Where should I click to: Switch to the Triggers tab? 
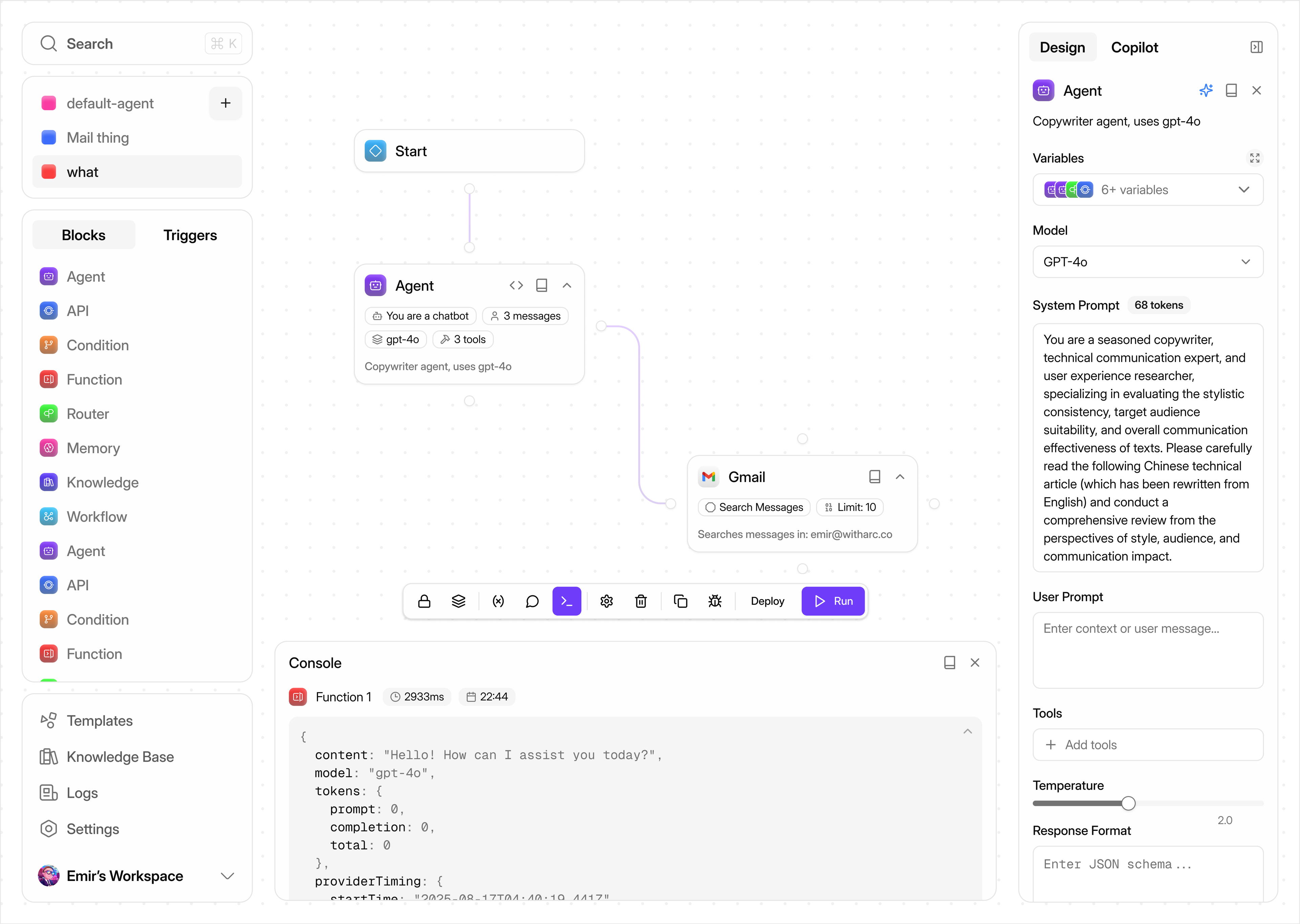[x=190, y=235]
